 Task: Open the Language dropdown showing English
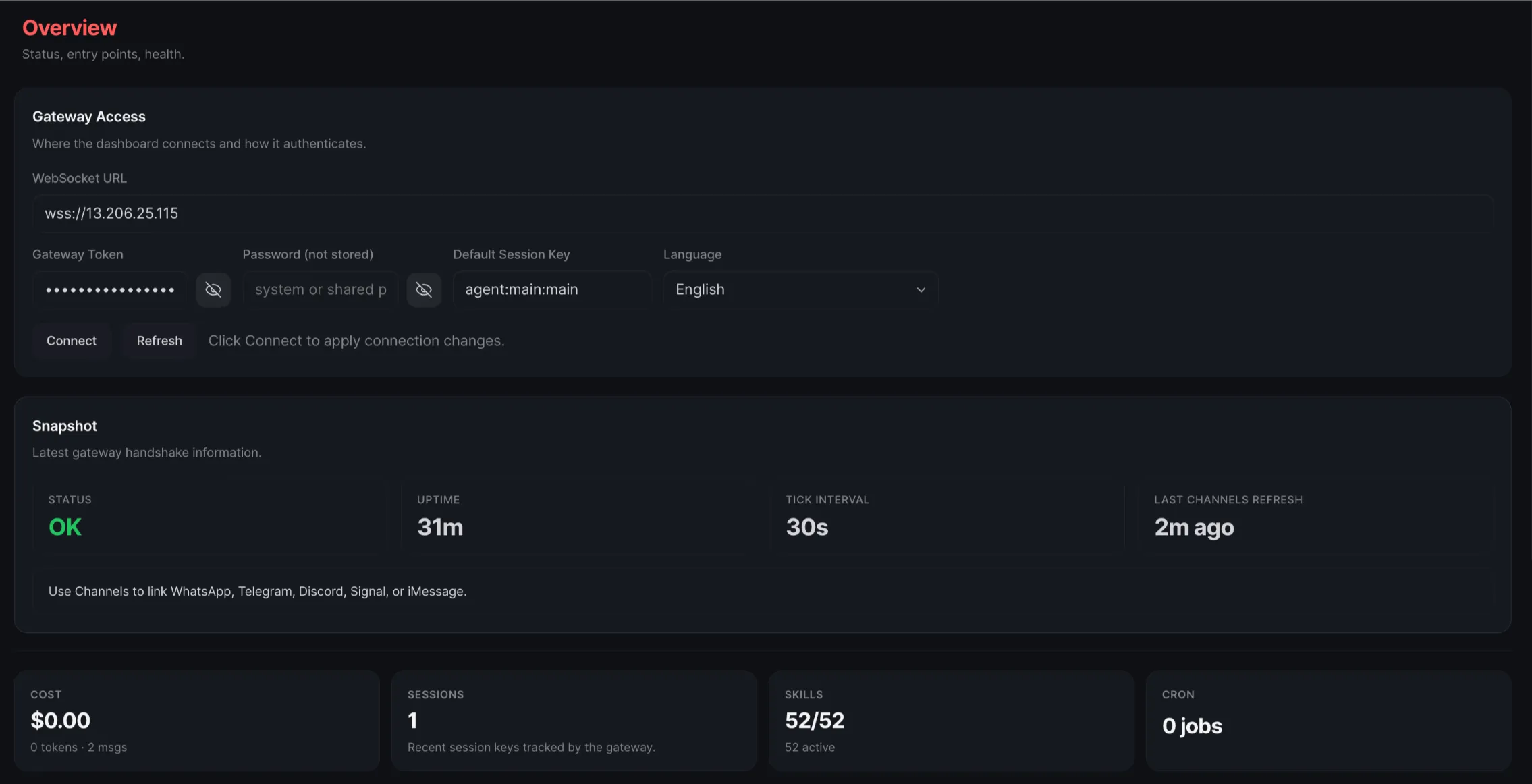[x=800, y=289]
